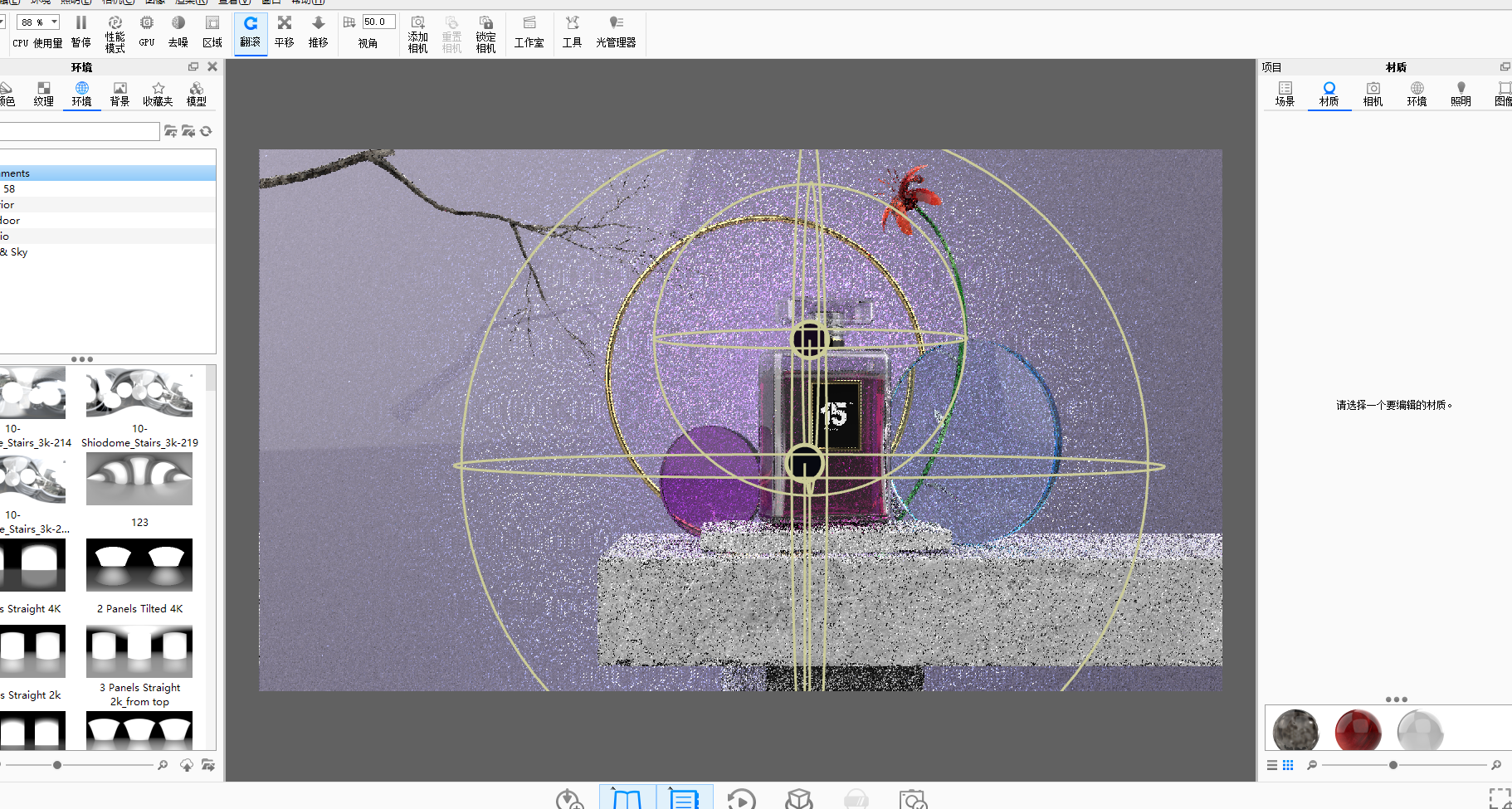Click the library search field
The height and width of the screenshot is (809, 1512).
[79, 131]
